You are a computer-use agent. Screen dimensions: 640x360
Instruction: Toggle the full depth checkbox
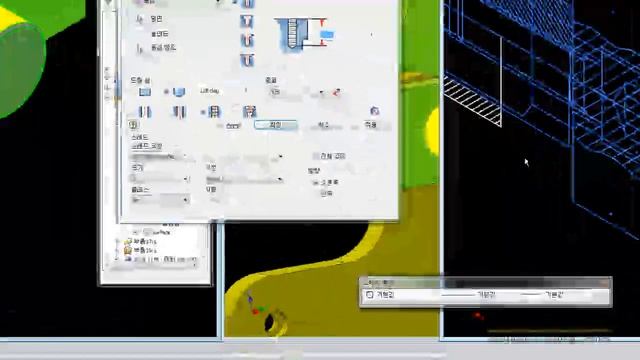click(x=316, y=156)
